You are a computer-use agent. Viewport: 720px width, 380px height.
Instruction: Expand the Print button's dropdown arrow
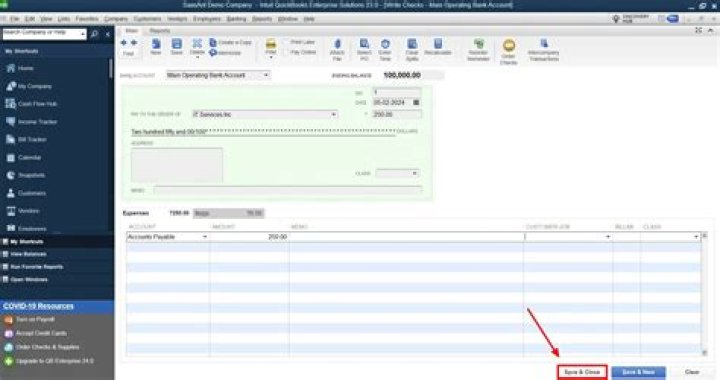pos(271,57)
